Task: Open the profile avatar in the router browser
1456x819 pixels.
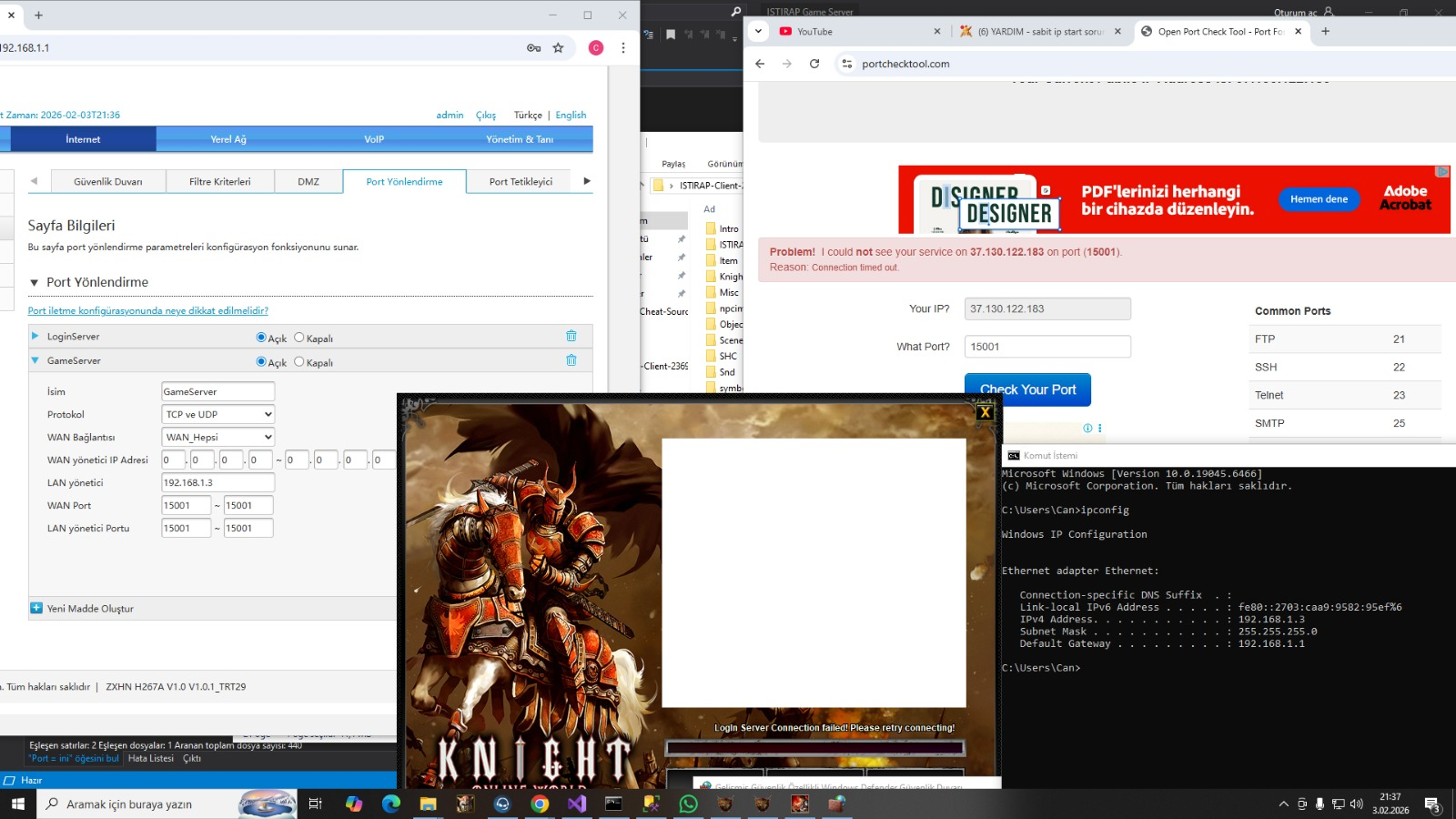Action: pos(596,48)
